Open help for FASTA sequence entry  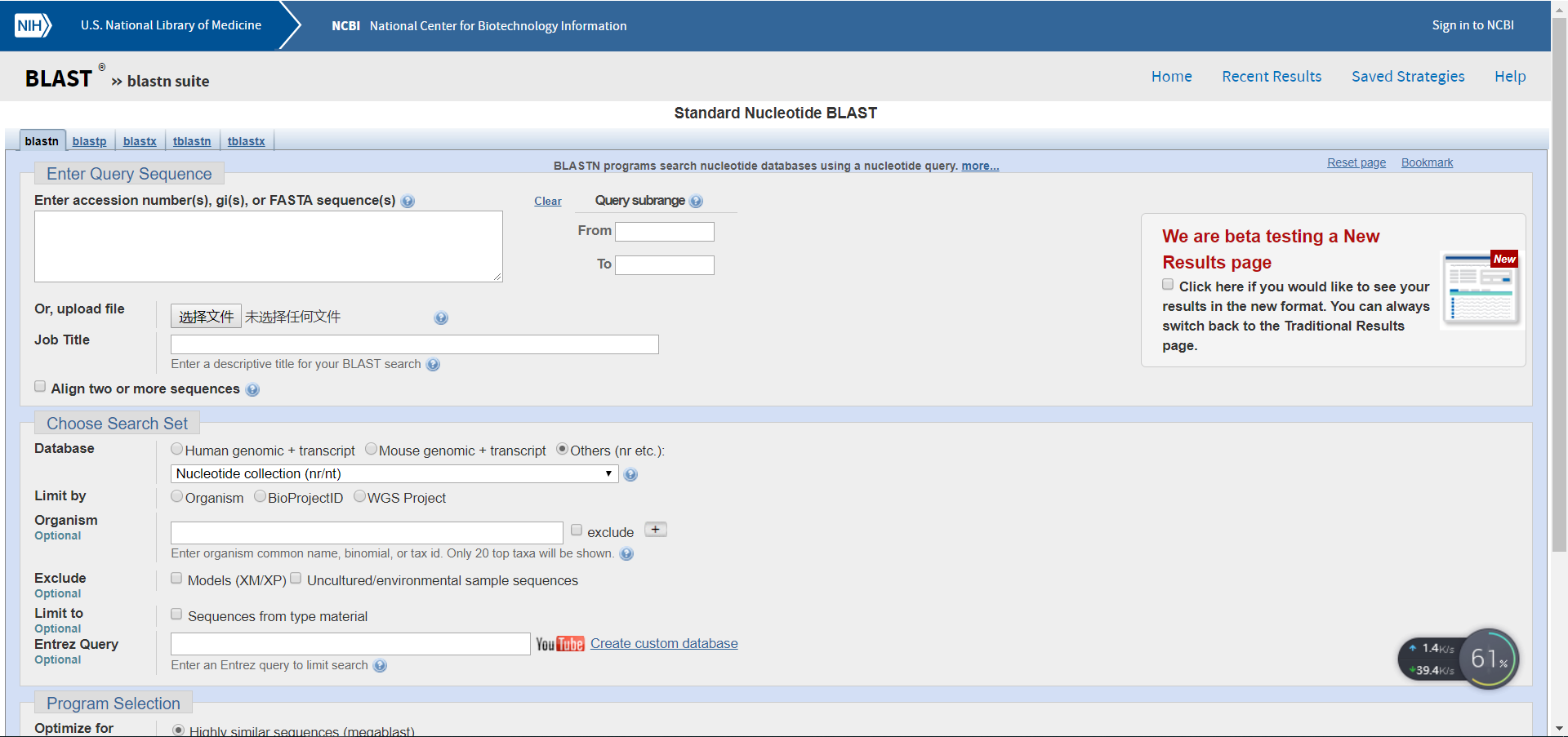[408, 201]
